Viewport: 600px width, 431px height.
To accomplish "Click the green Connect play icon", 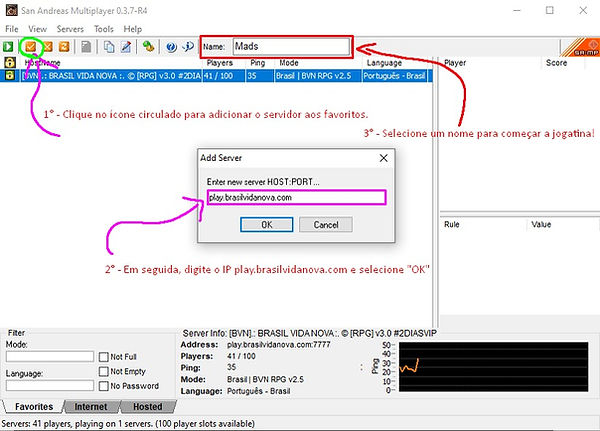I will (x=8, y=47).
